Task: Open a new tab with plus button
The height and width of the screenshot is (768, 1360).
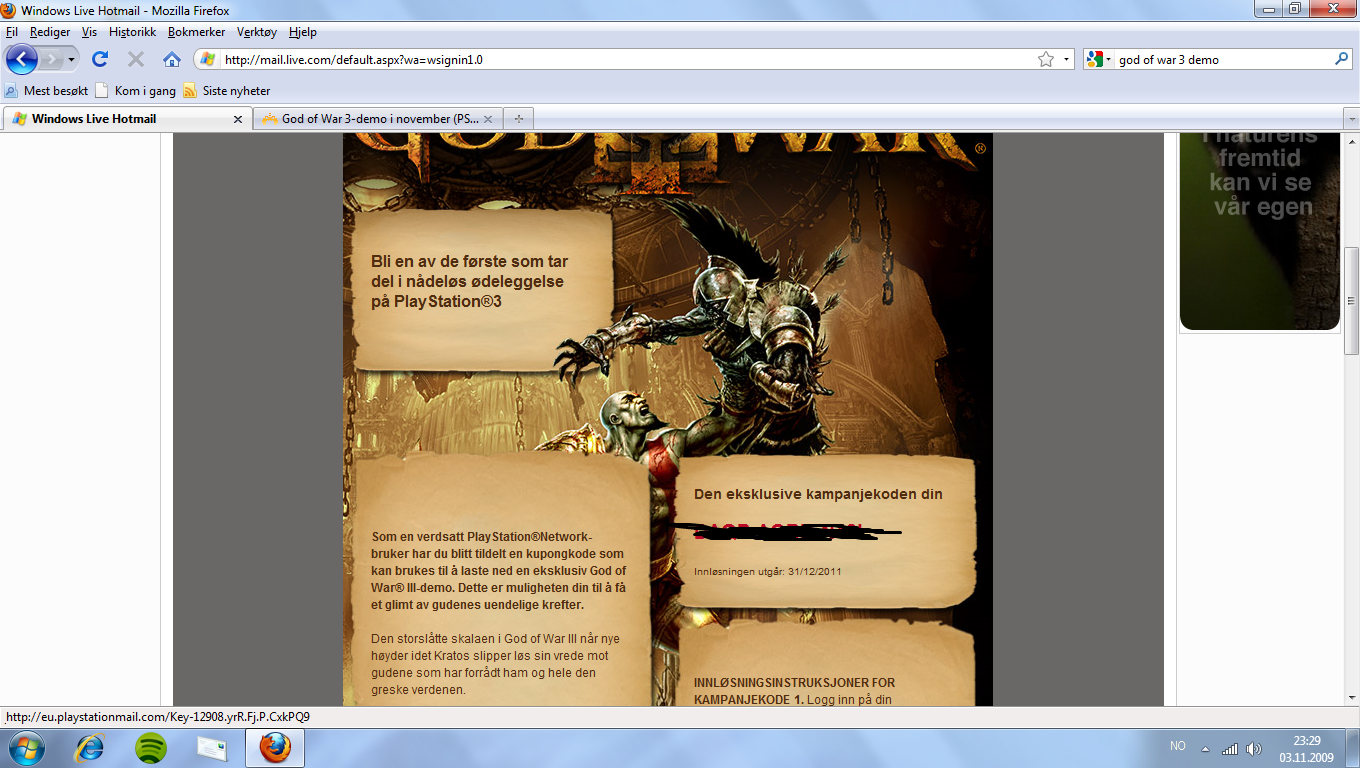Action: coord(518,118)
